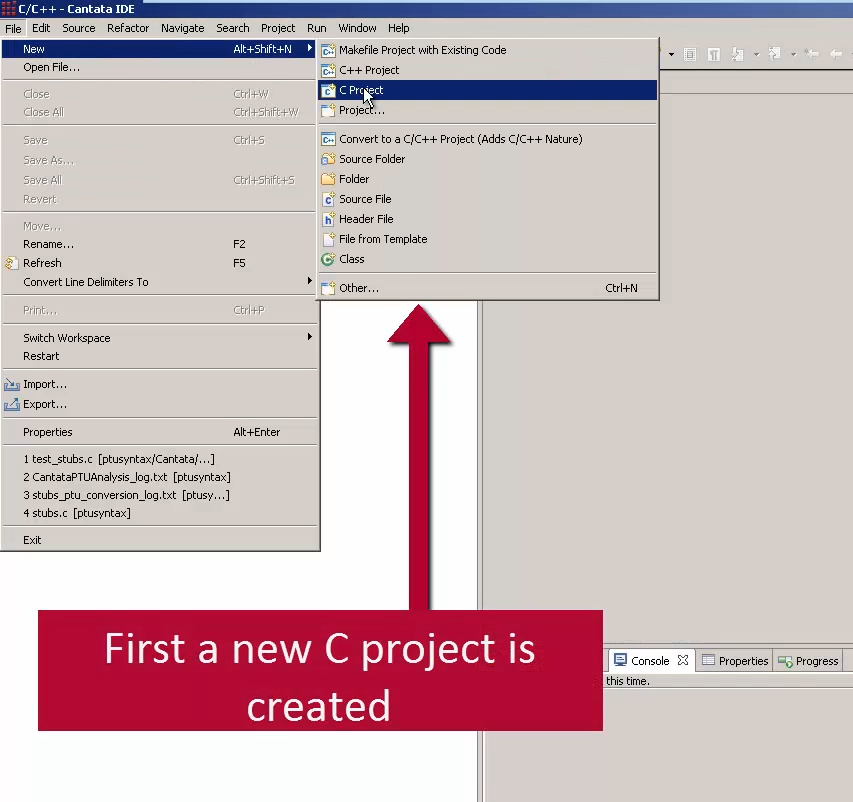Select Source Folder from New submenu
853x802 pixels.
click(x=487, y=159)
